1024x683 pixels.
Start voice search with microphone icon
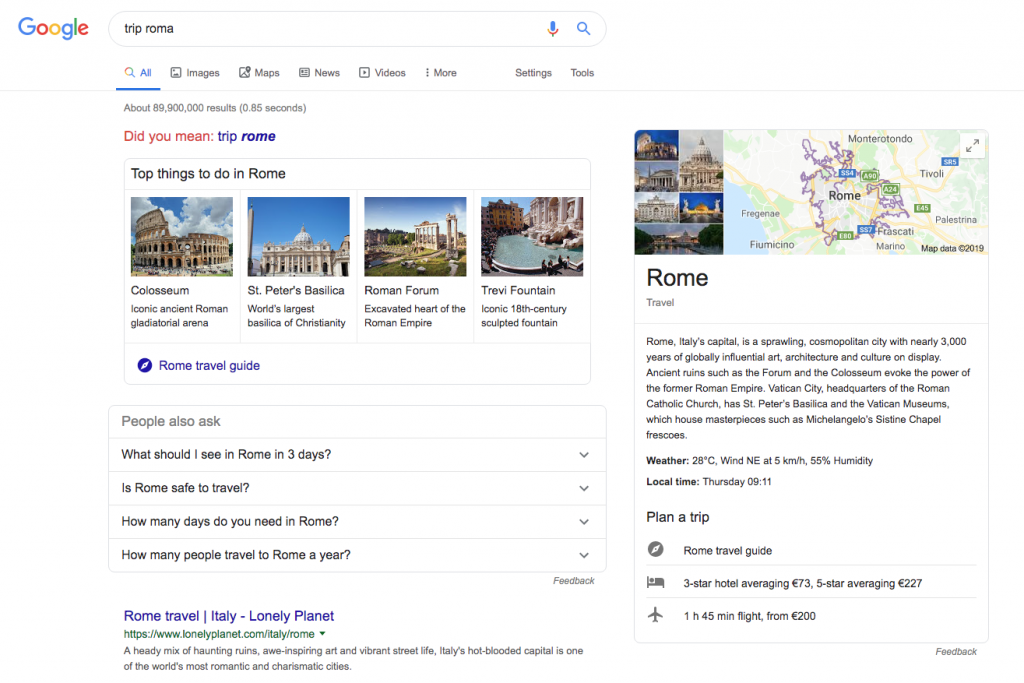[x=552, y=29]
